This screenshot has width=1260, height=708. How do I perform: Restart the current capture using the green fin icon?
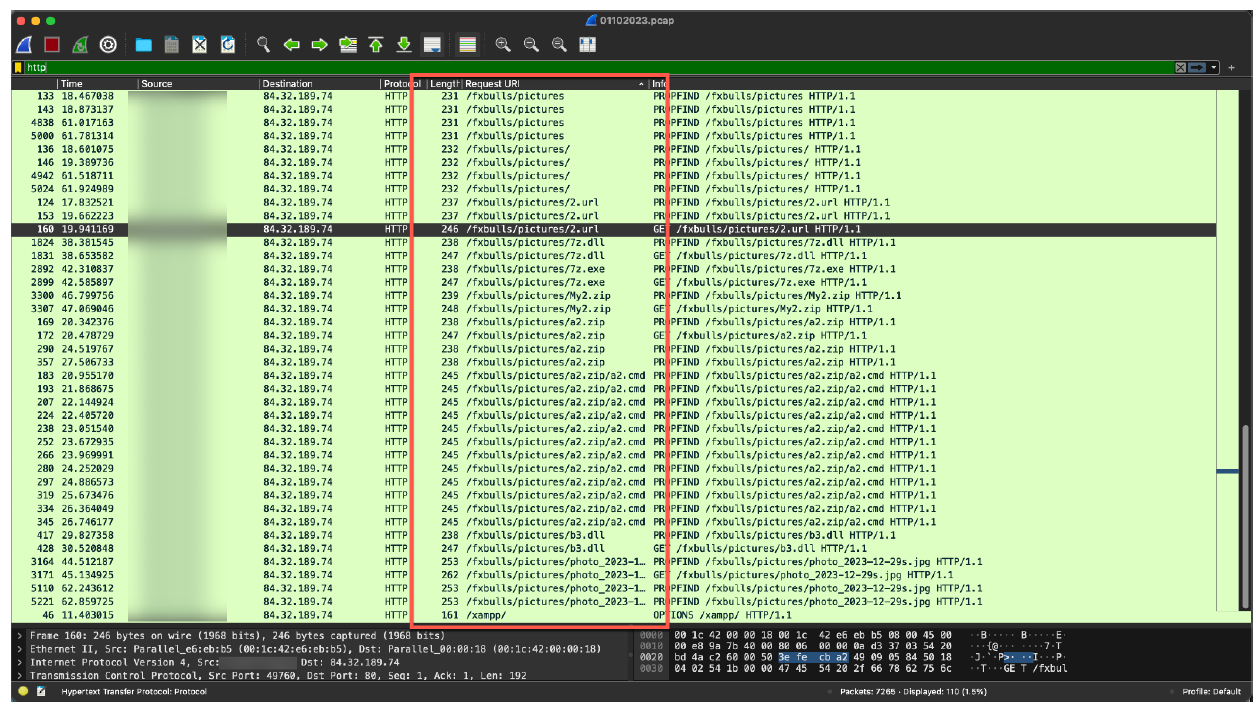click(80, 45)
